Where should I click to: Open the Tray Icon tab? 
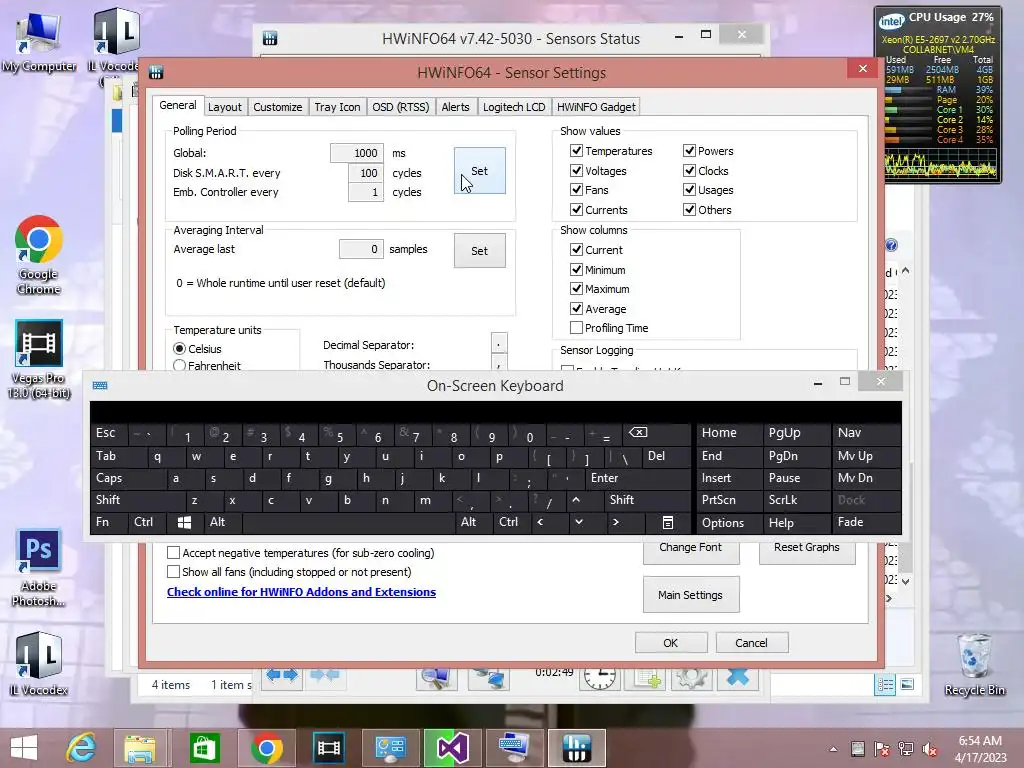[337, 107]
